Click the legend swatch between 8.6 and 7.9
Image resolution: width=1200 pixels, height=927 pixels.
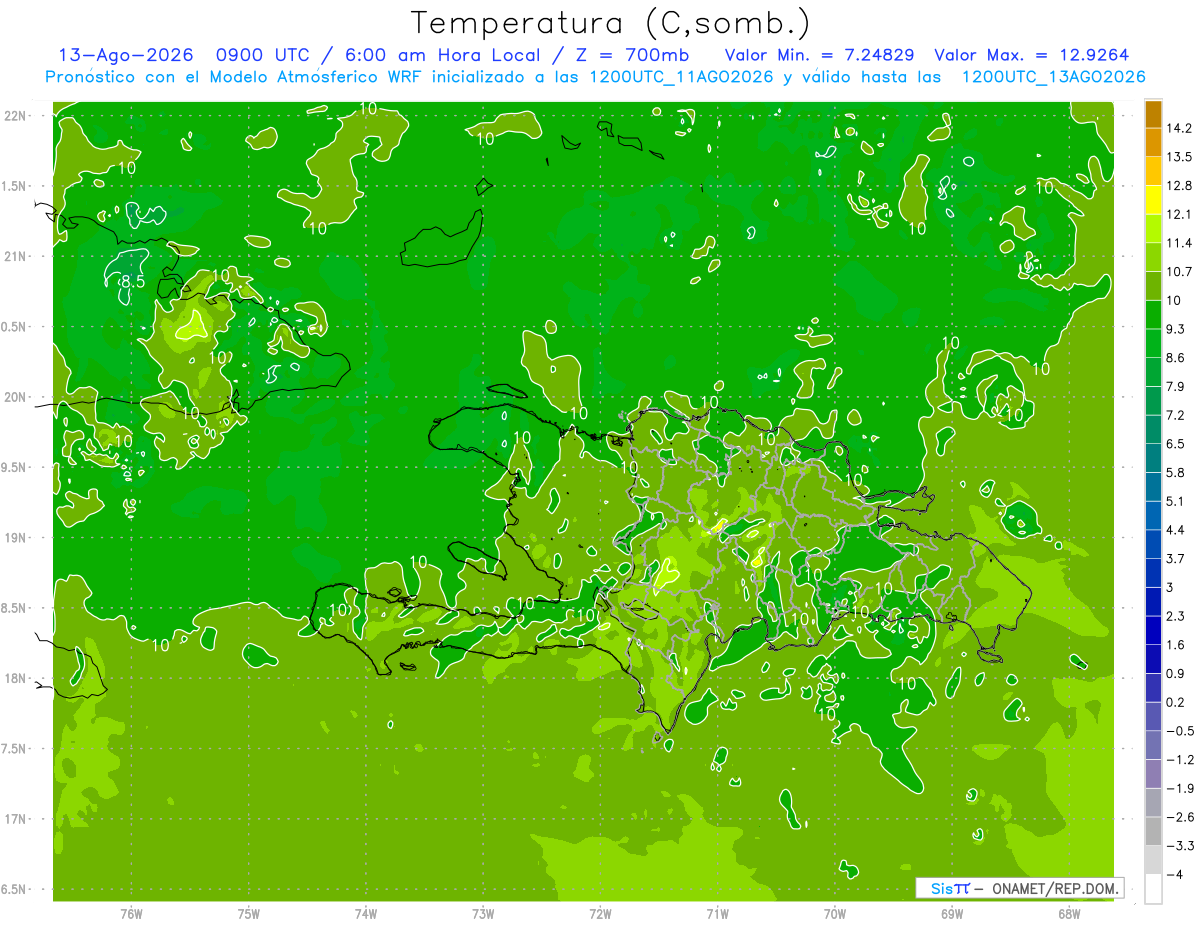(x=1153, y=372)
